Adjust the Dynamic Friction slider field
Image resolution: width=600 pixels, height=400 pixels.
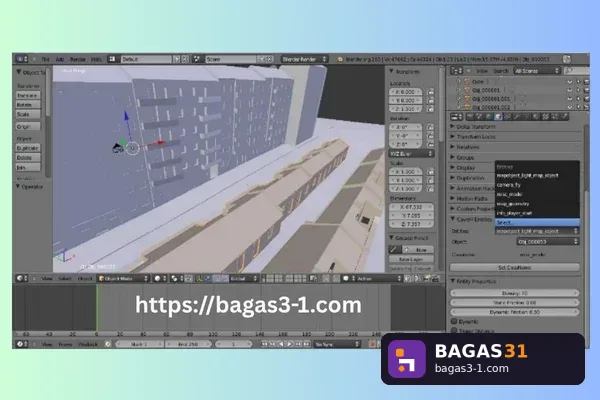514,312
